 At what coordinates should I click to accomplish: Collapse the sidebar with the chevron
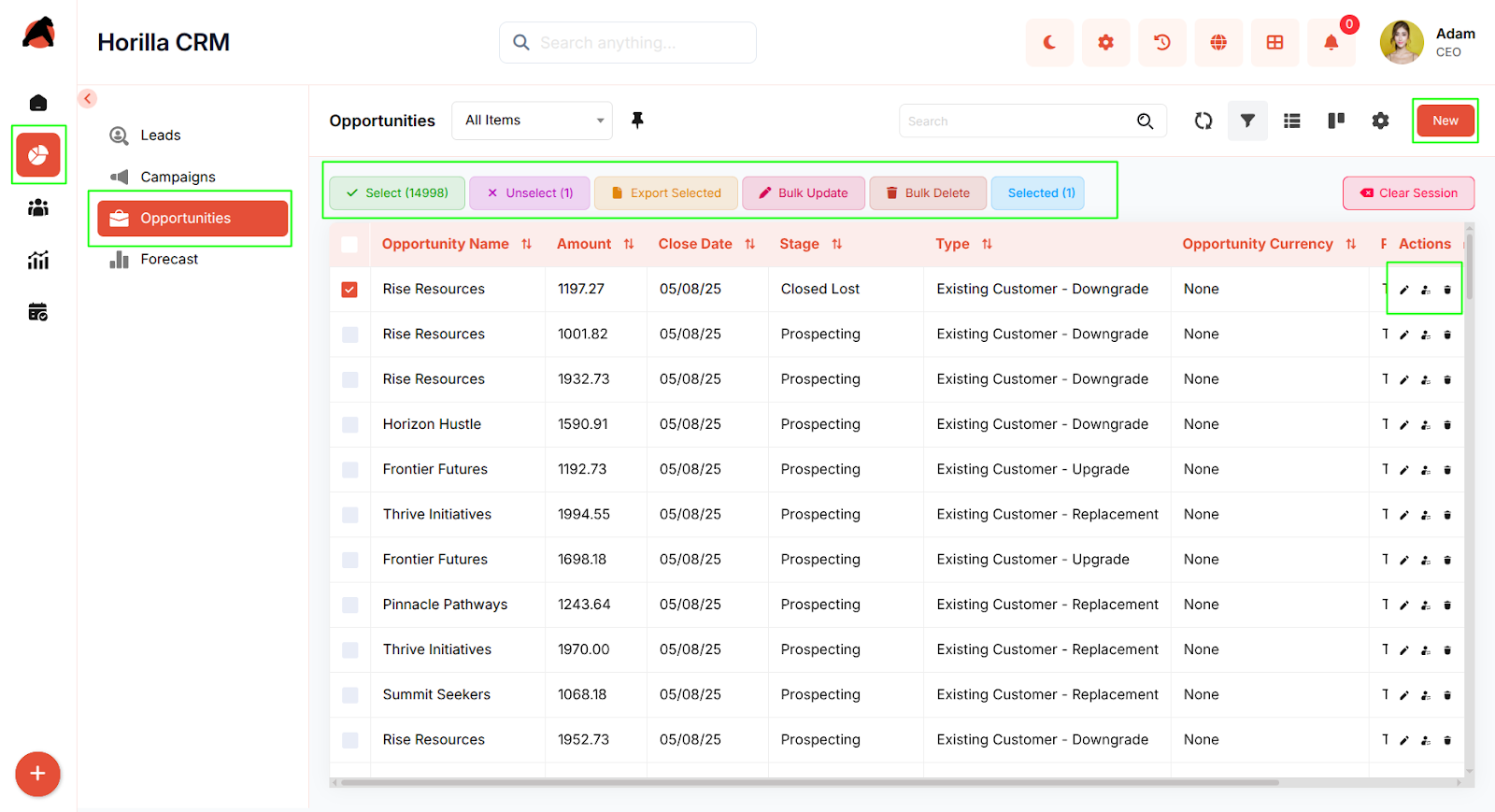tap(88, 99)
